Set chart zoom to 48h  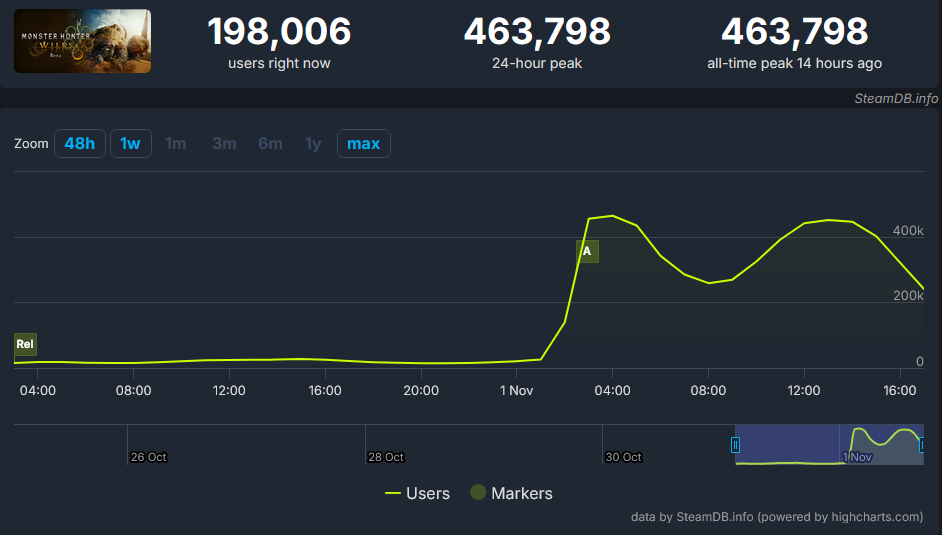[80, 144]
